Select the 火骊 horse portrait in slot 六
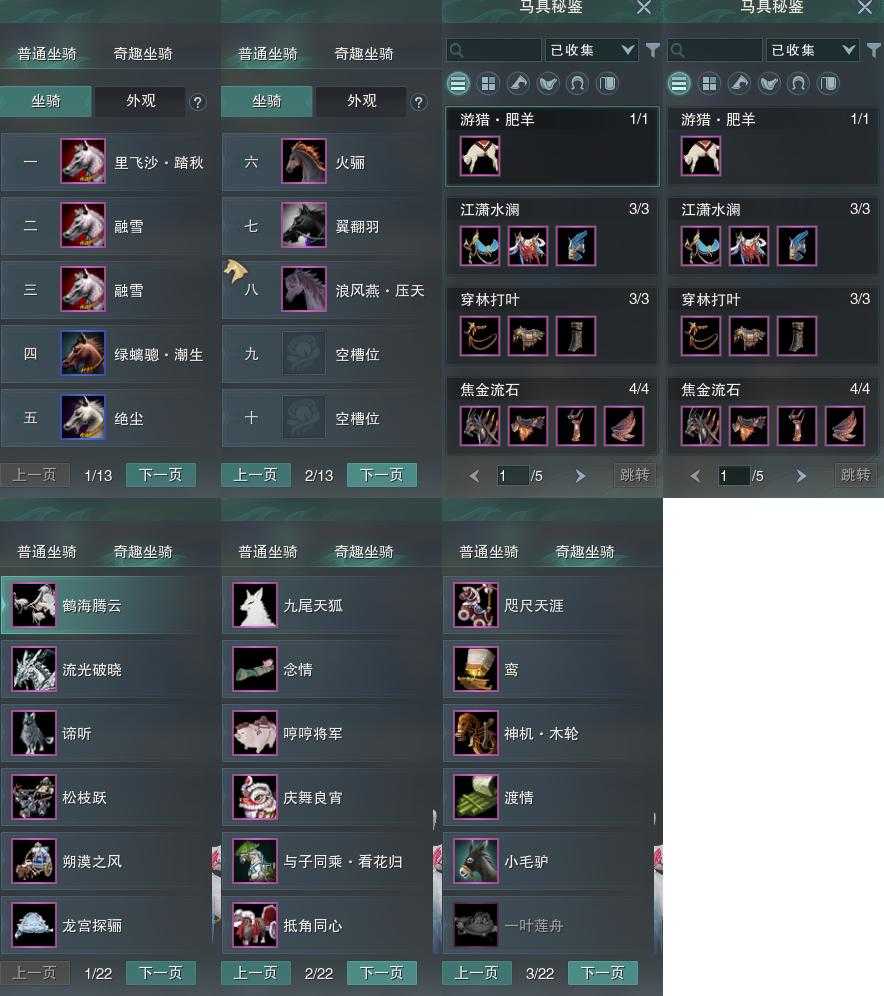This screenshot has width=884, height=996. pyautogui.click(x=304, y=161)
